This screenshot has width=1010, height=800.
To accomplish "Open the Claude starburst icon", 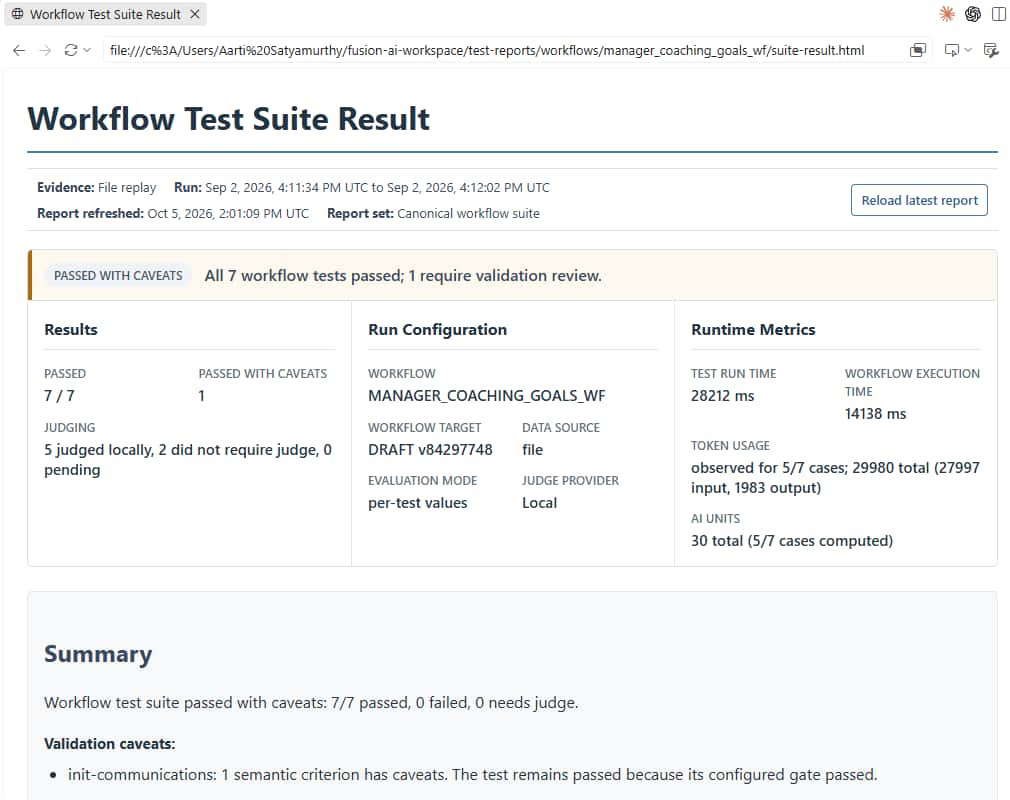I will (946, 14).
